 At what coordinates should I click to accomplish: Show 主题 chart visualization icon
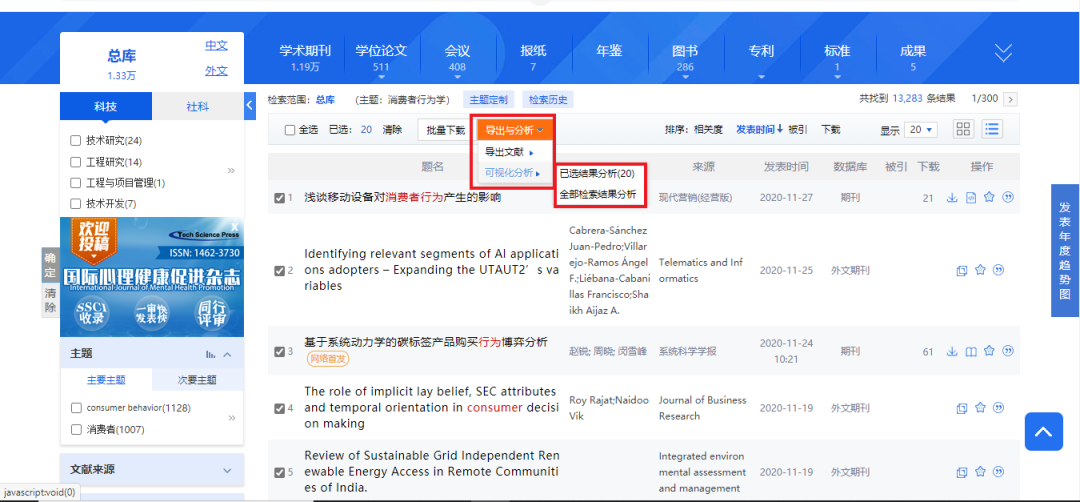click(210, 354)
